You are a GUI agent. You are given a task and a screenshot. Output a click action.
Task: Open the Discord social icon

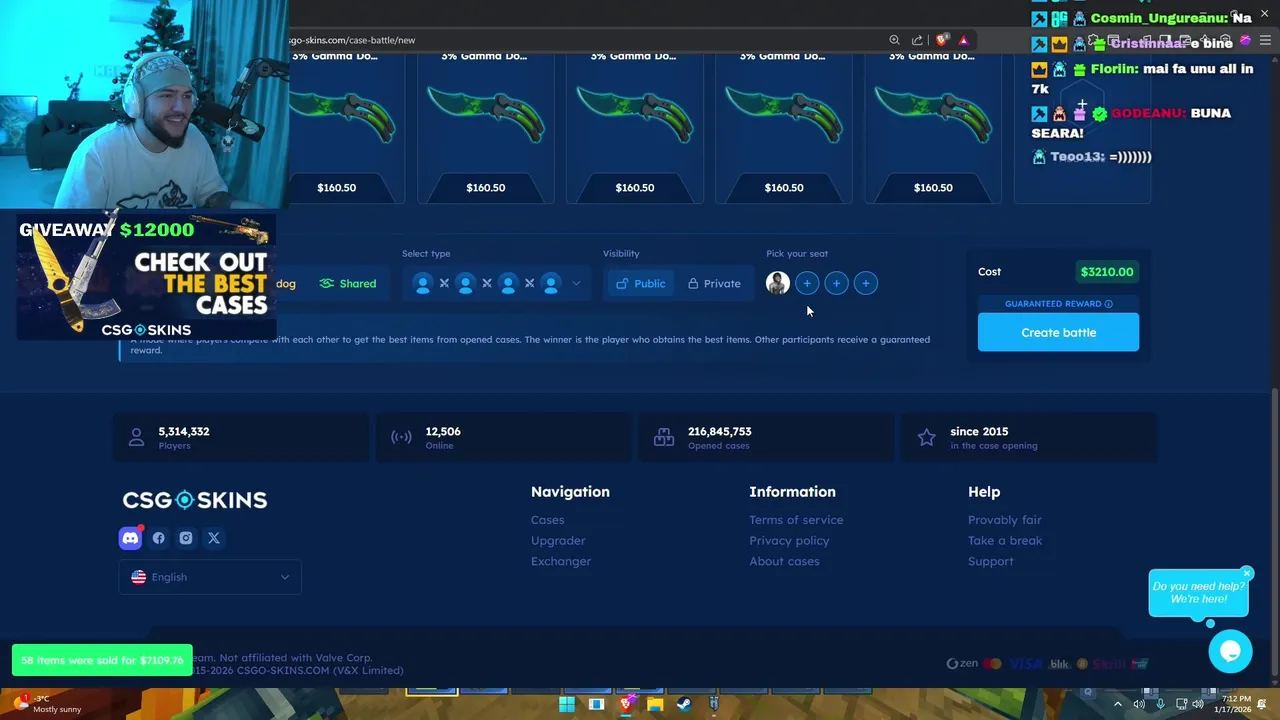click(130, 538)
